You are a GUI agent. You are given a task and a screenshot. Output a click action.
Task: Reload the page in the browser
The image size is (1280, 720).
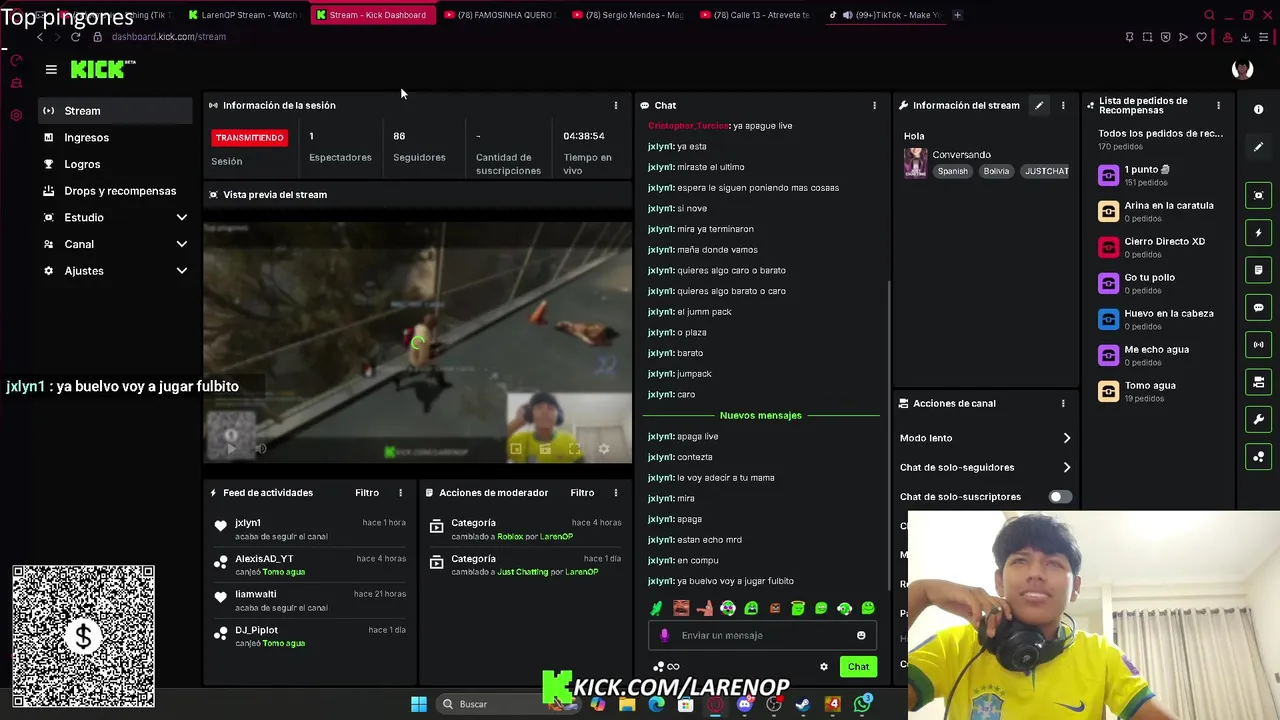tap(75, 37)
